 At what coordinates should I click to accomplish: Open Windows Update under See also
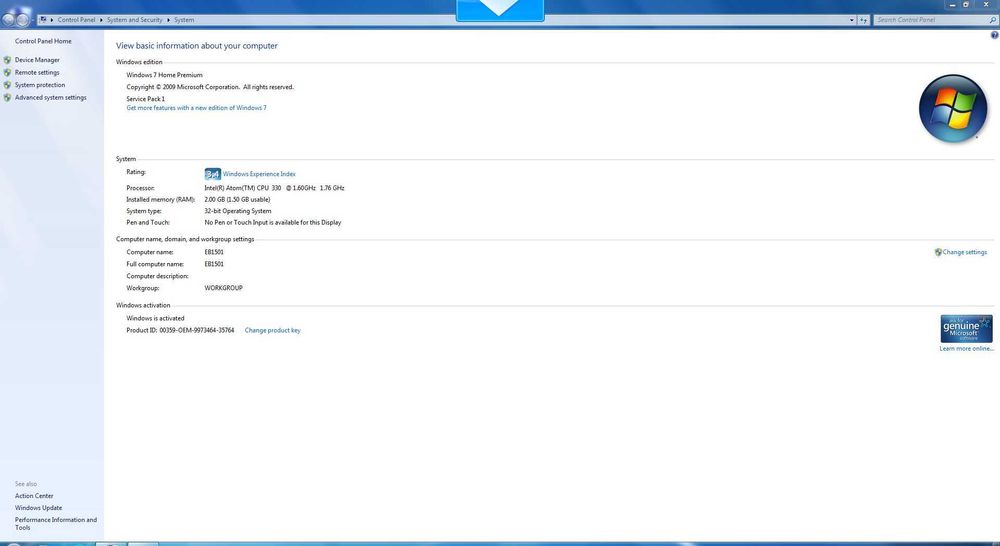(x=38, y=508)
